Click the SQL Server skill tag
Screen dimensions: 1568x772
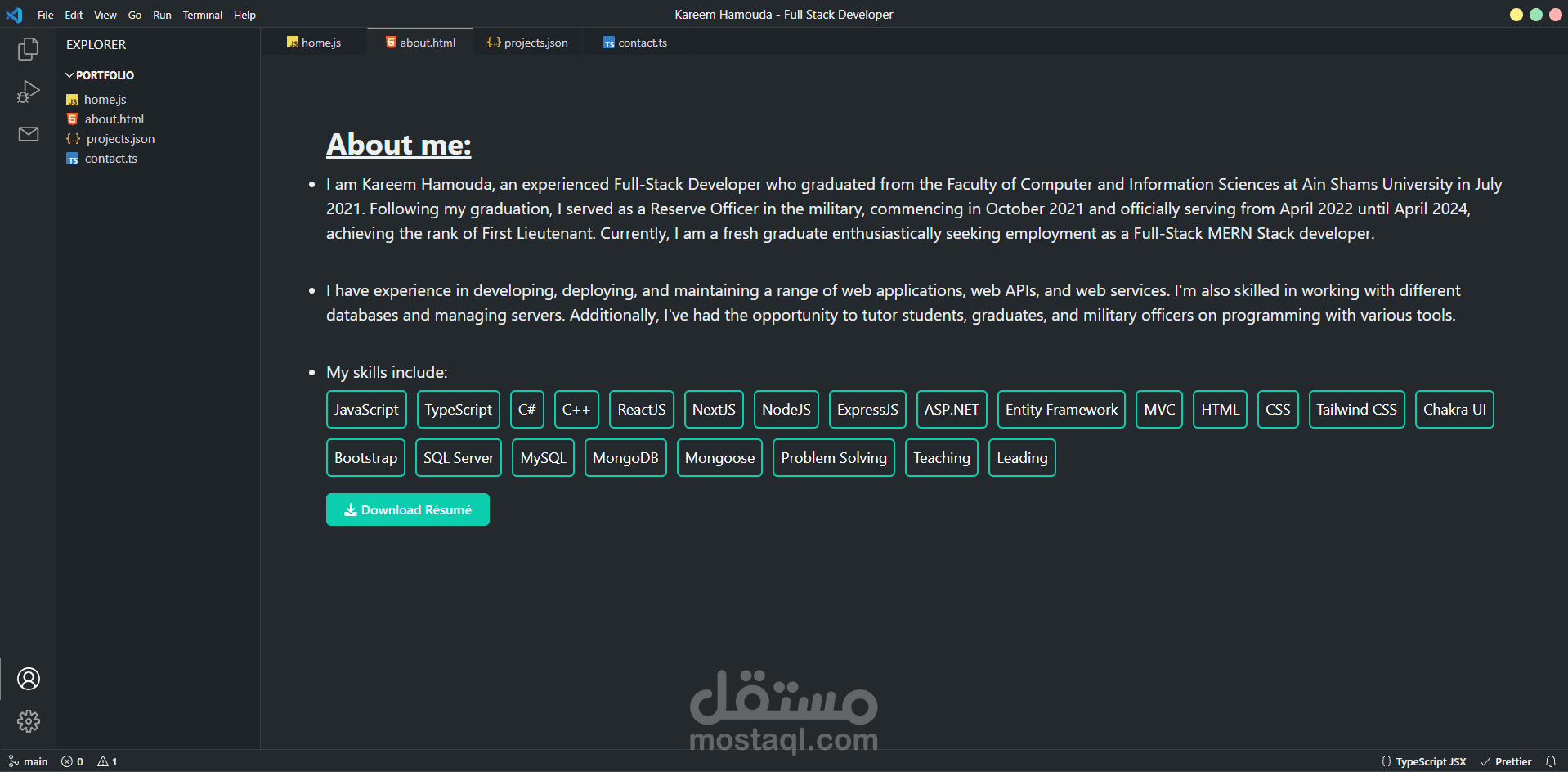(459, 458)
